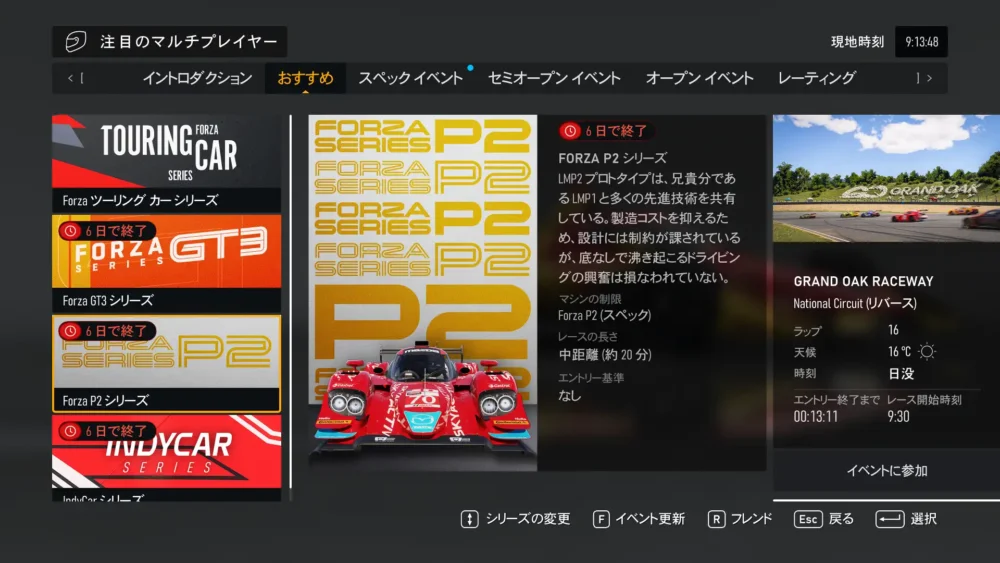Select the Forza ツーリング カー シリーズ card
Image resolution: width=1000 pixels, height=563 pixels.
point(166,163)
